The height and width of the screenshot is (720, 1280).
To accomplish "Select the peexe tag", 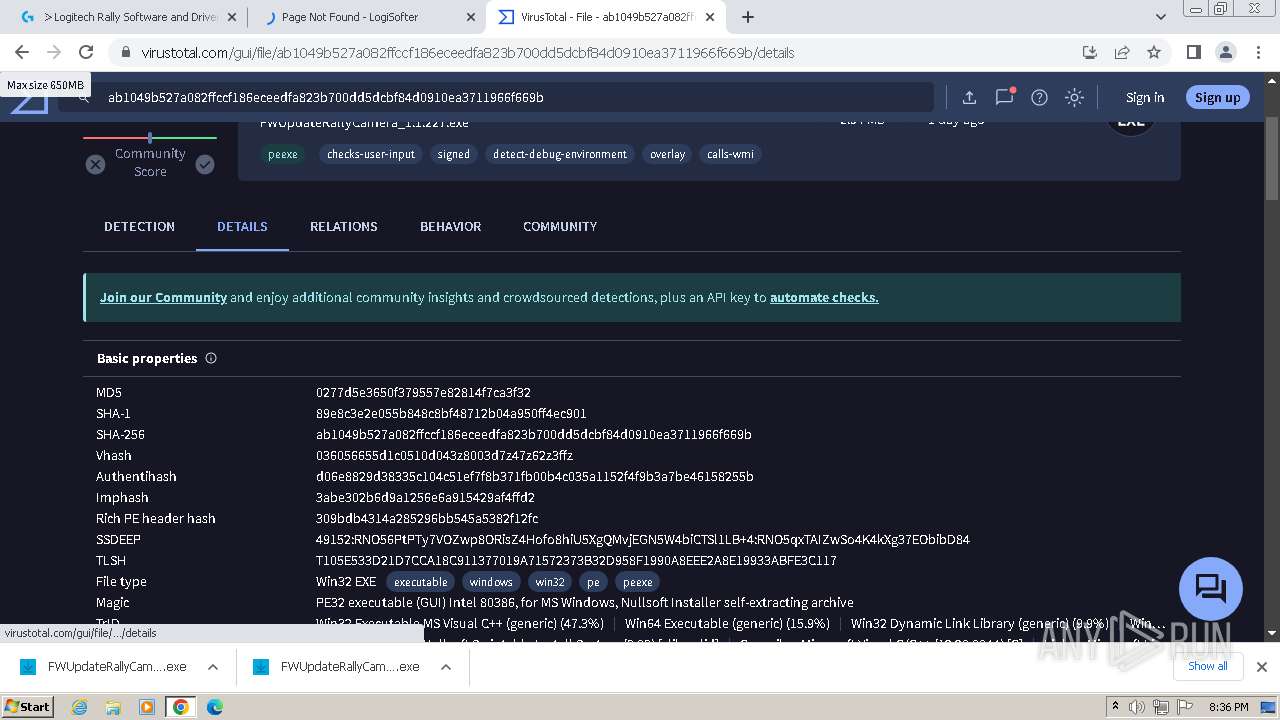I will pyautogui.click(x=283, y=154).
